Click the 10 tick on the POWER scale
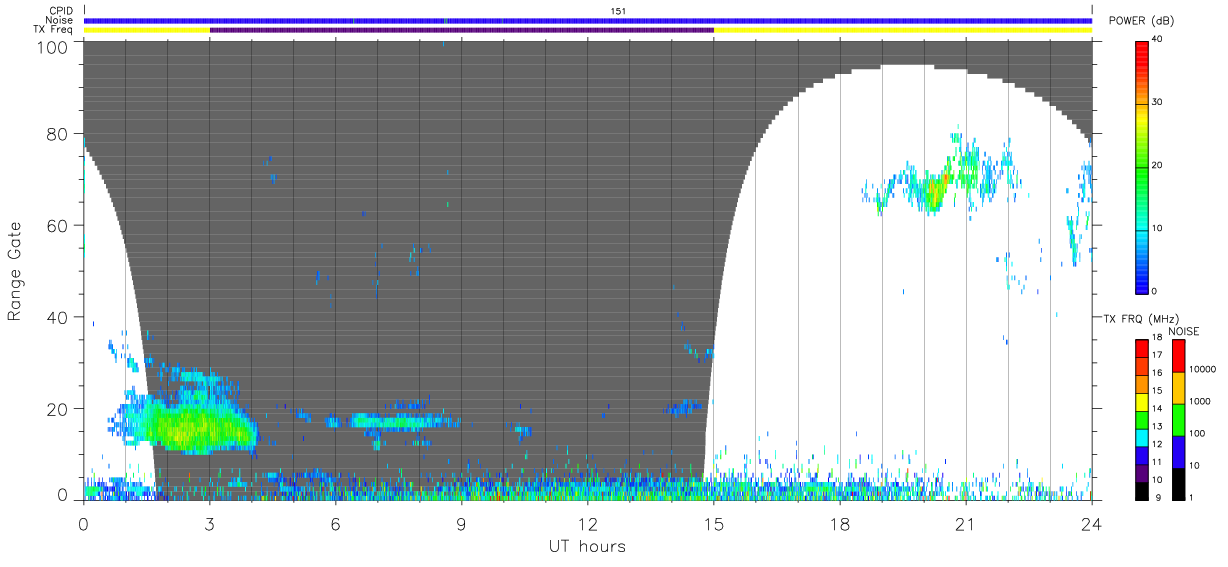 tap(1158, 229)
